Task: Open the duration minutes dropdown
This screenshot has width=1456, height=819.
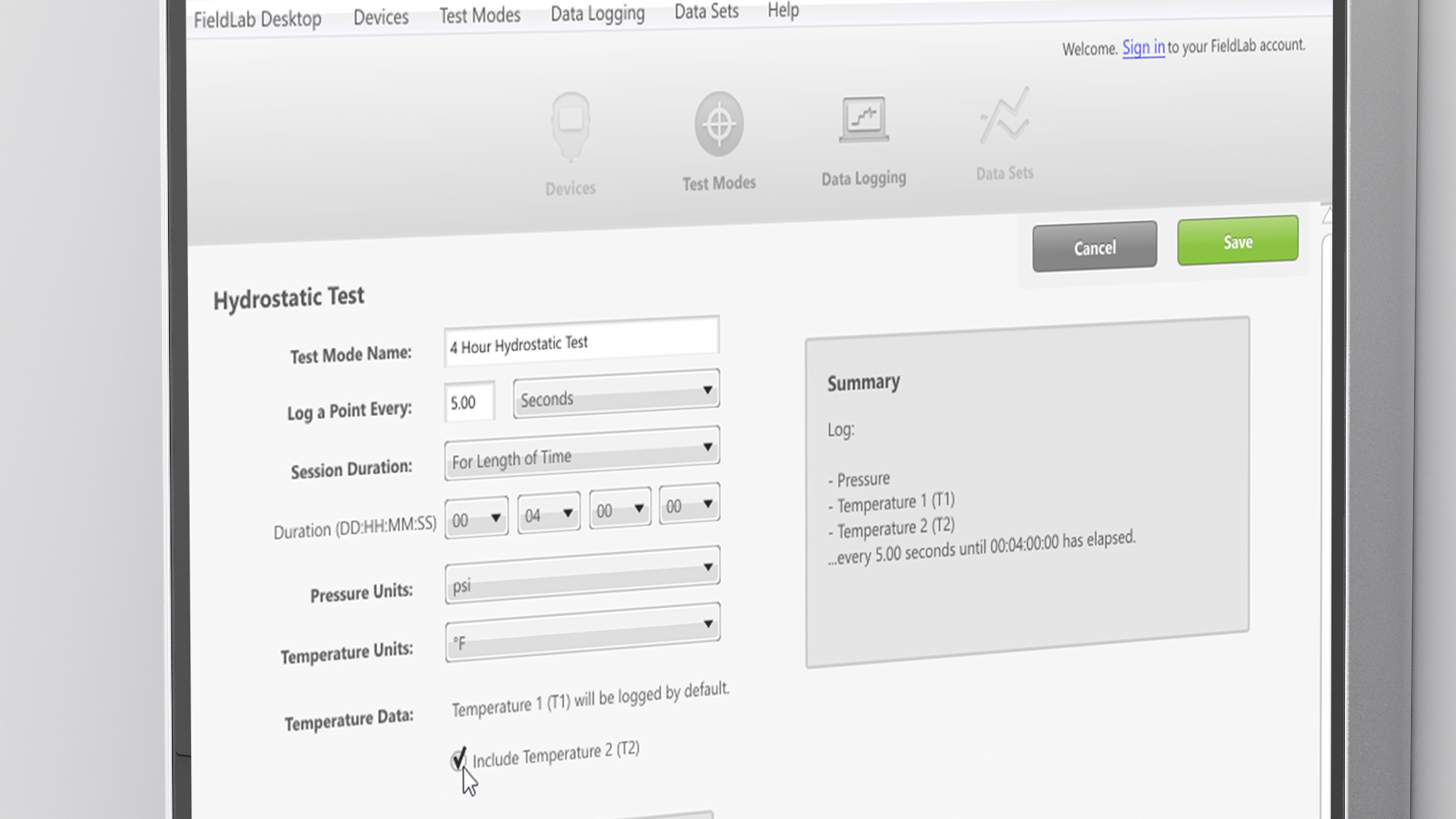Action: coord(619,509)
